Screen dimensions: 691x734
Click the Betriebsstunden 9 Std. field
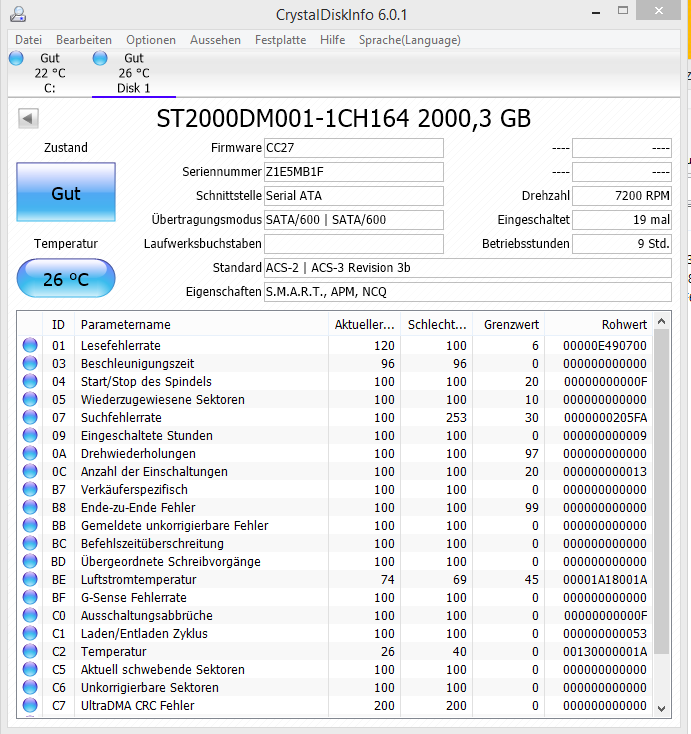pyautogui.click(x=622, y=244)
